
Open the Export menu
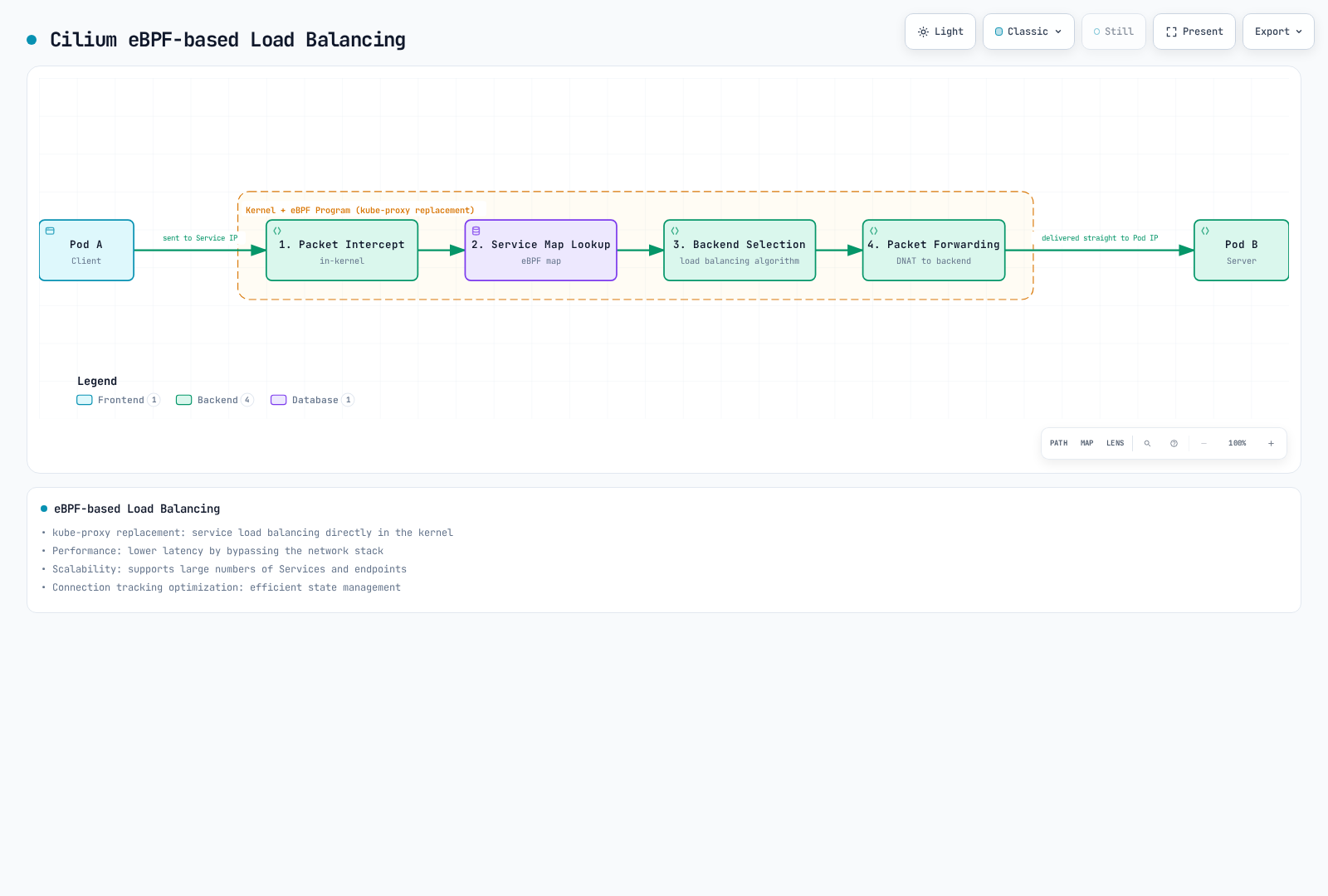pyautogui.click(x=1278, y=32)
